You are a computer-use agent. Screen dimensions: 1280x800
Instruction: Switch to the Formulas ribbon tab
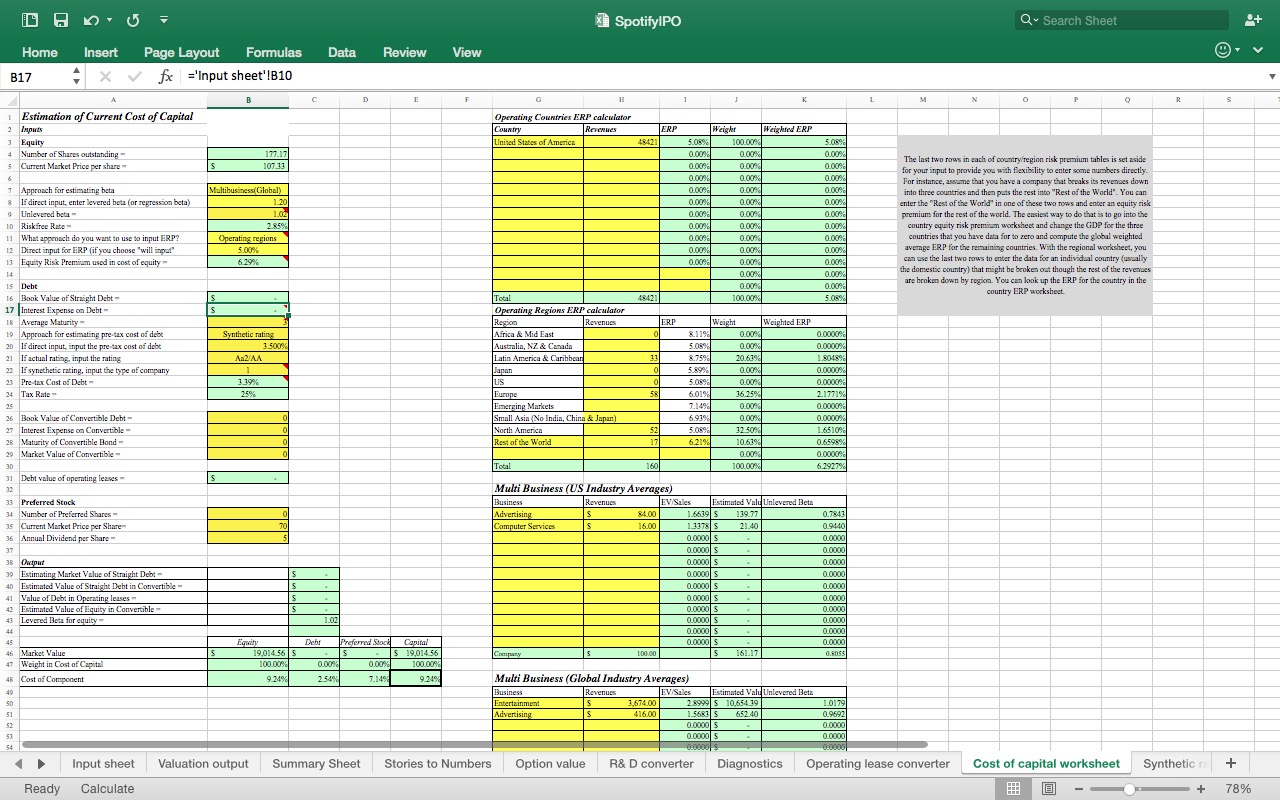coord(273,52)
